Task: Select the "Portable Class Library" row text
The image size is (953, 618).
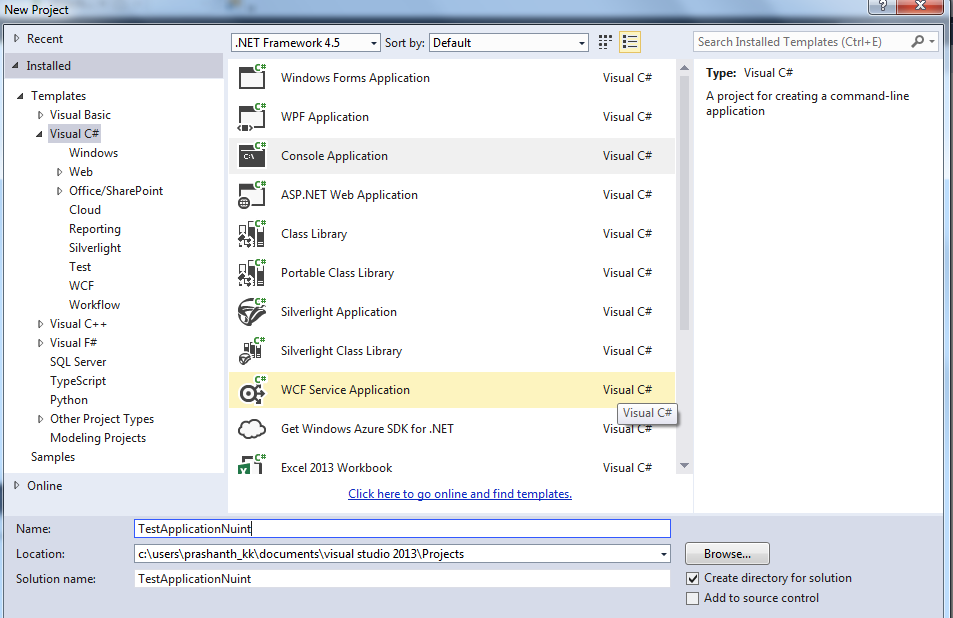Action: [337, 273]
